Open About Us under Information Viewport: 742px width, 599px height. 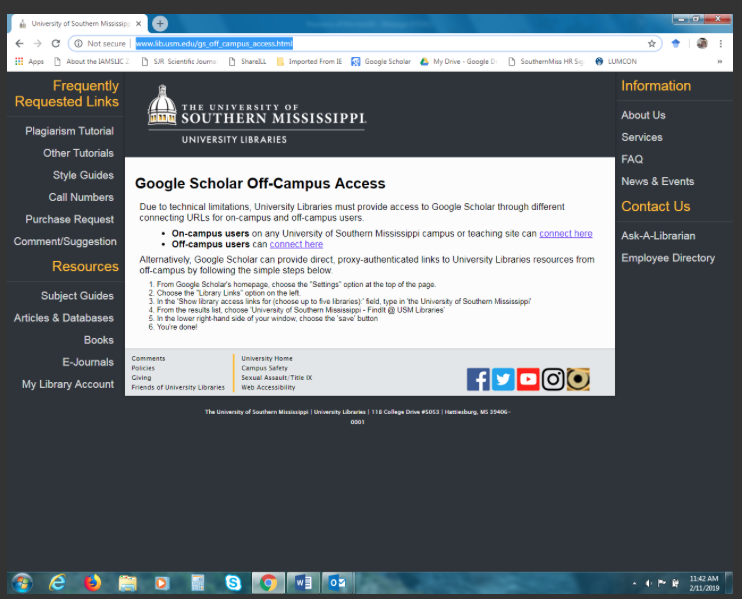[x=643, y=115]
